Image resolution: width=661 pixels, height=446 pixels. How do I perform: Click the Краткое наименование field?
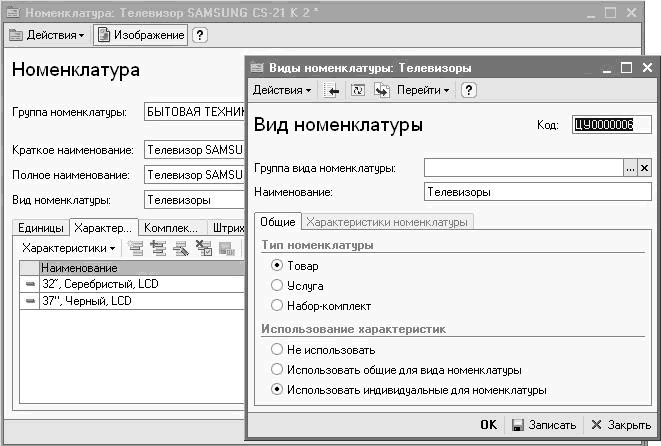click(x=194, y=150)
